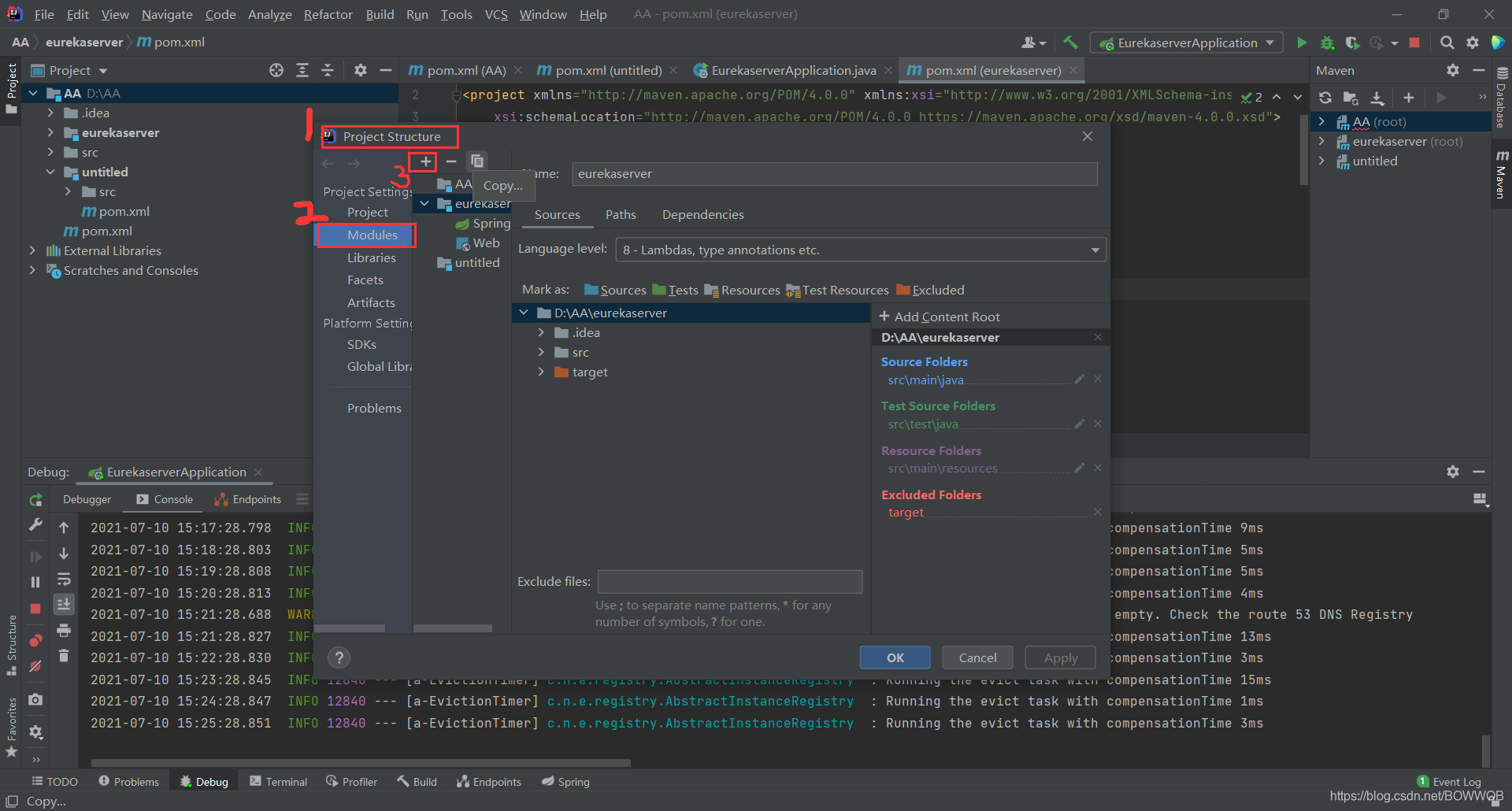
Task: Click module Name field eurekaserver
Action: 834,174
